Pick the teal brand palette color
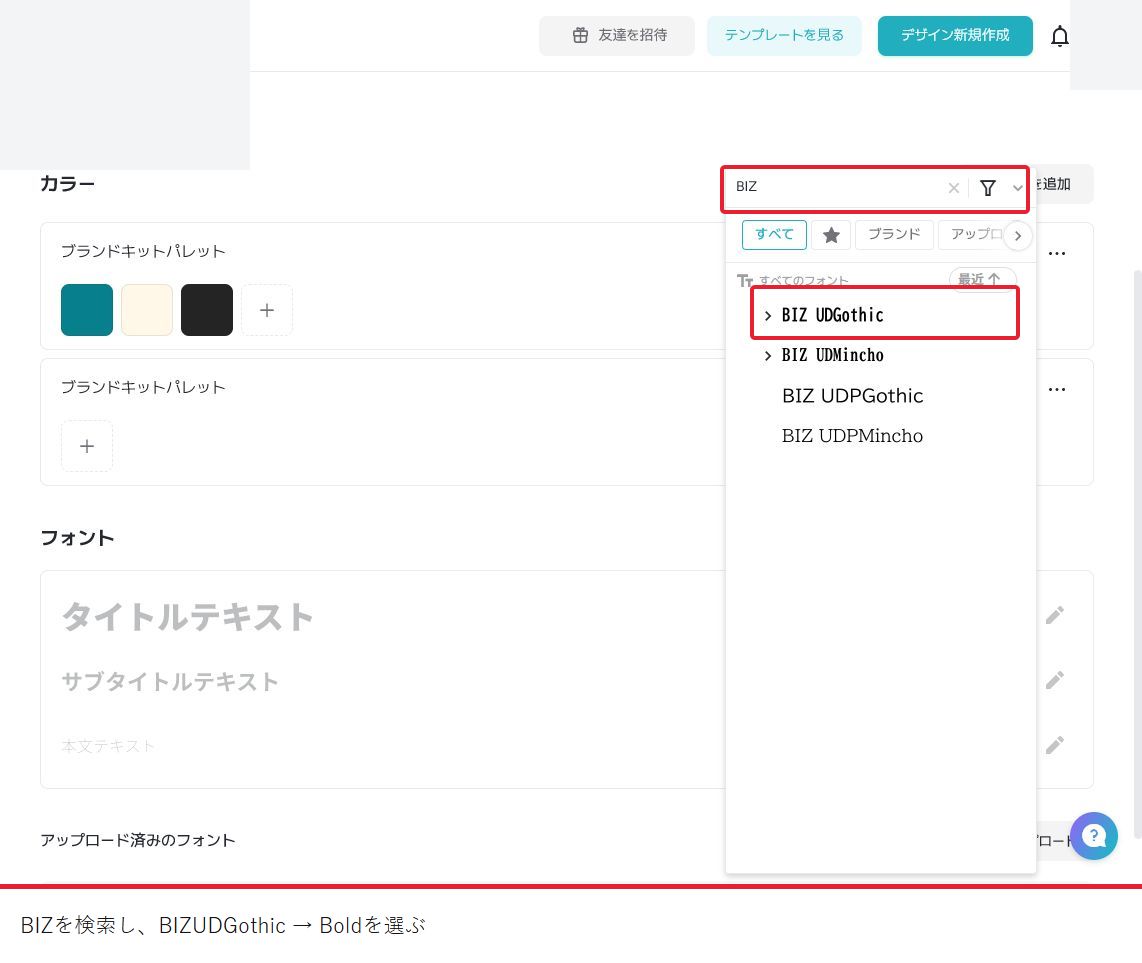The width and height of the screenshot is (1142, 963). (x=87, y=310)
